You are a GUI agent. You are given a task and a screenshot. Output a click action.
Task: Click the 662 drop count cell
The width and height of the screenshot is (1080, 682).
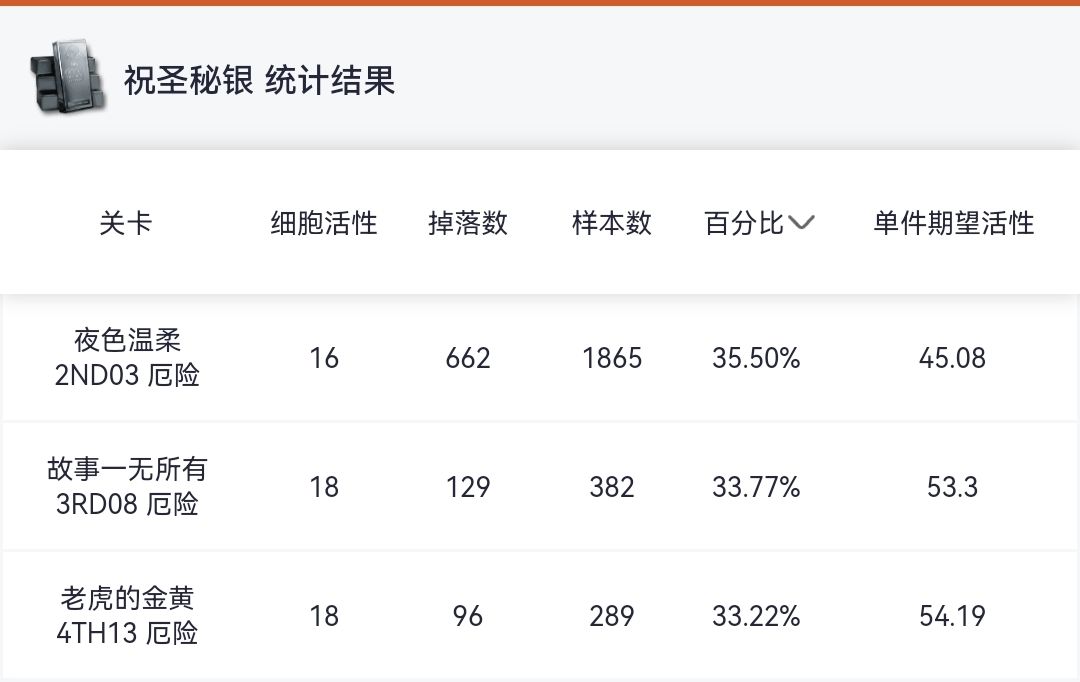pos(468,358)
